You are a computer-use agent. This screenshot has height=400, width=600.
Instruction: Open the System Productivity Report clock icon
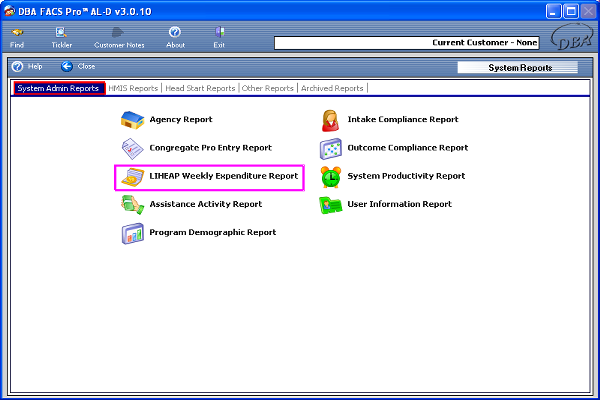click(331, 177)
